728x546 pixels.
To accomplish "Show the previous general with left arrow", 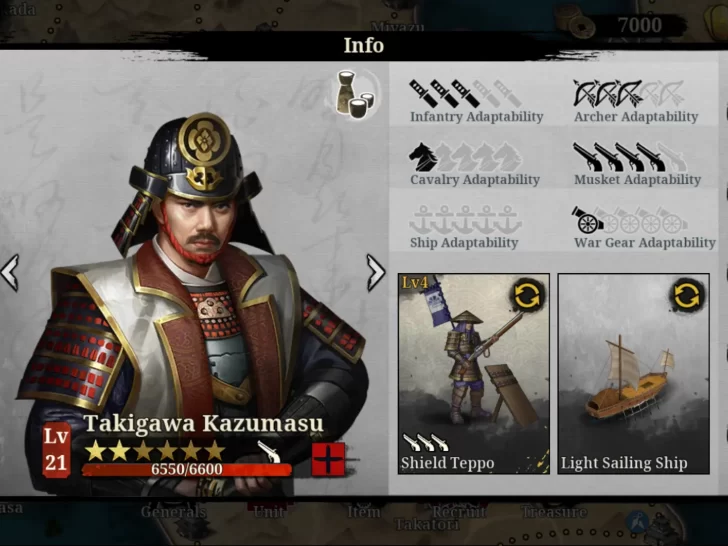I will (x=10, y=273).
